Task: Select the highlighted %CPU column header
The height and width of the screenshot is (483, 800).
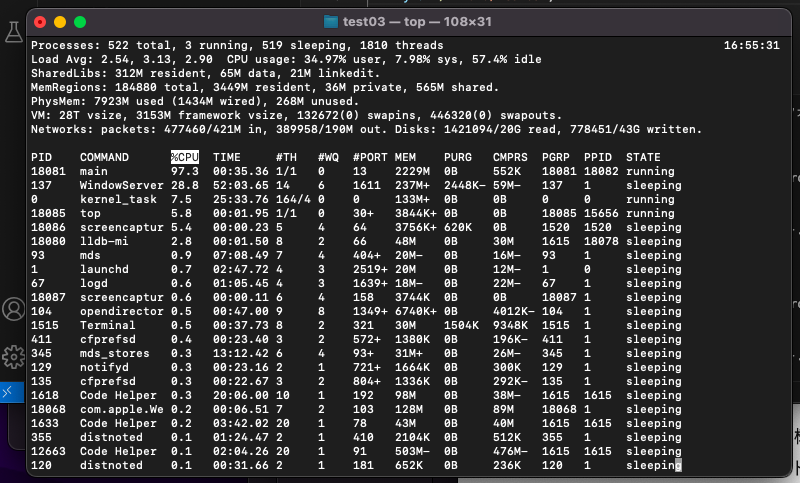Action: pyautogui.click(x=185, y=157)
